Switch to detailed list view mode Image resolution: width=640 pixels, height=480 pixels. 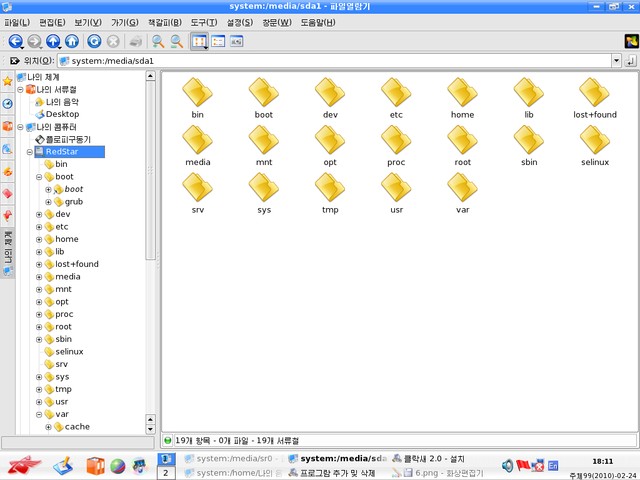[218, 41]
